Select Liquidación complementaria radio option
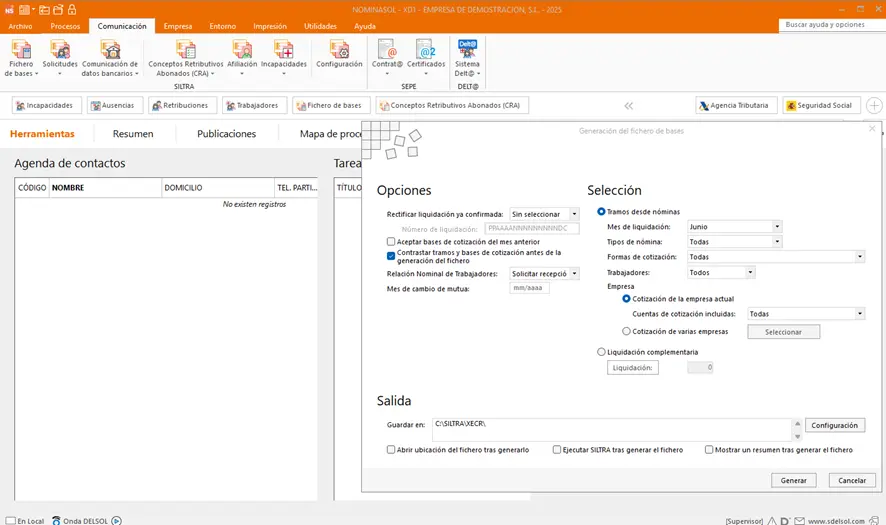This screenshot has height=525, width=886. click(601, 352)
